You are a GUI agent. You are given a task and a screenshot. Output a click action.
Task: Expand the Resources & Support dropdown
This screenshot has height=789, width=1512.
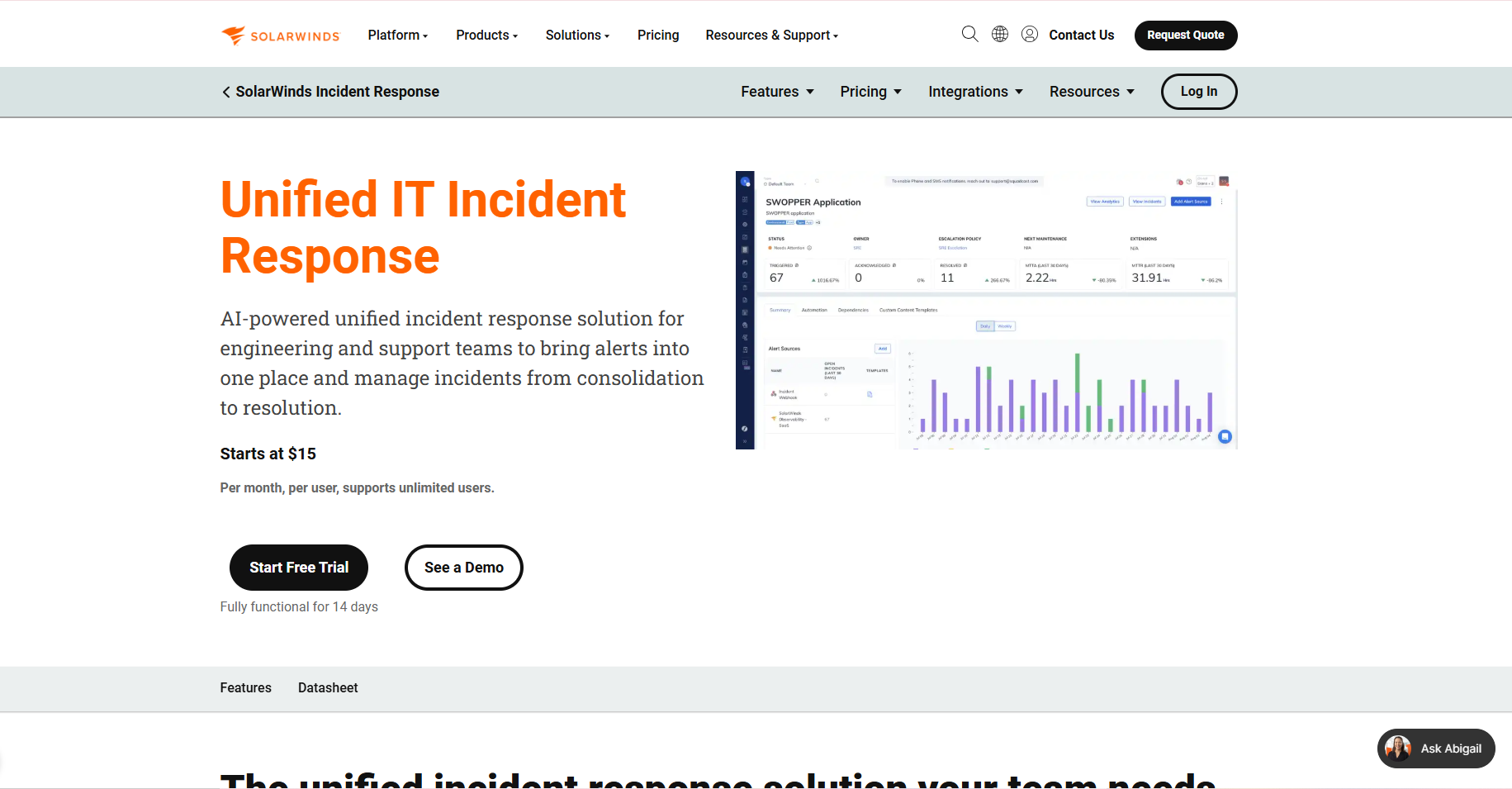[772, 36]
